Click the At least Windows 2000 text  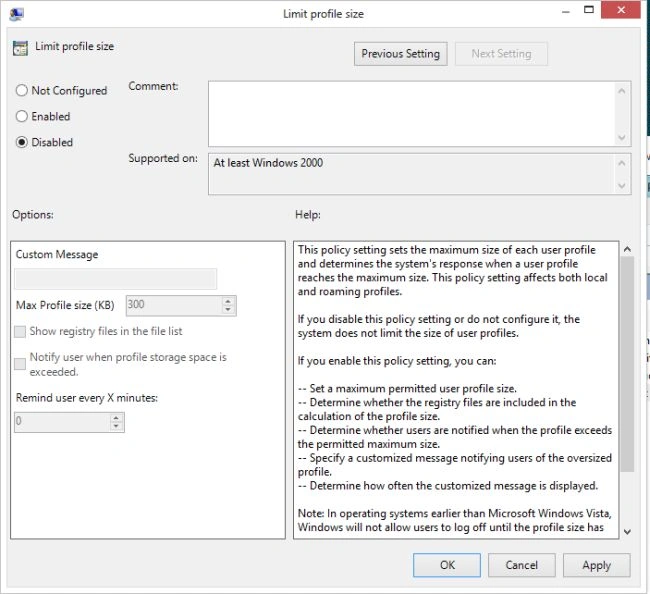(x=268, y=163)
